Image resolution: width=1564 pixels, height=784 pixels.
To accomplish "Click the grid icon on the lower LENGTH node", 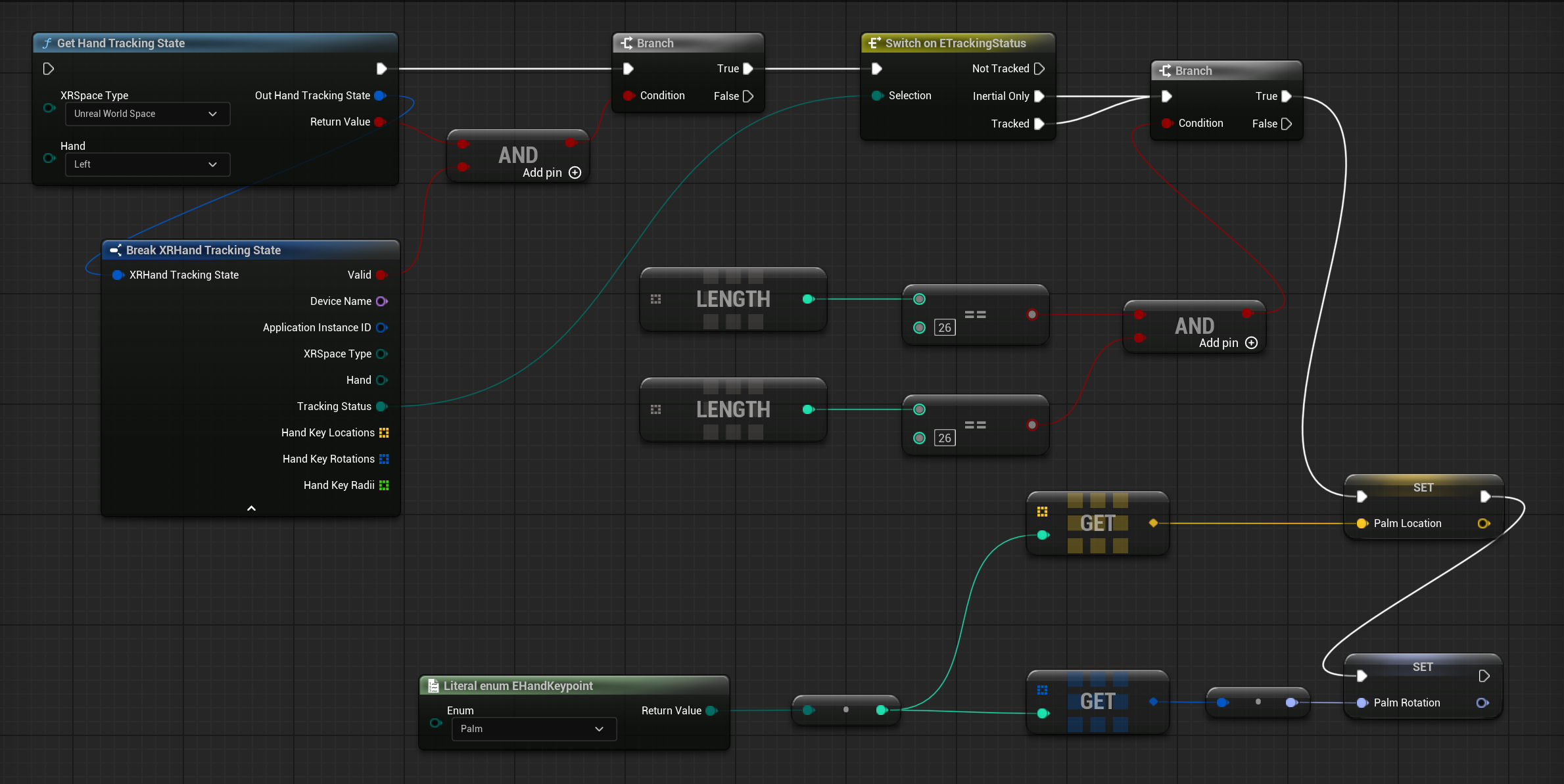I will (655, 409).
